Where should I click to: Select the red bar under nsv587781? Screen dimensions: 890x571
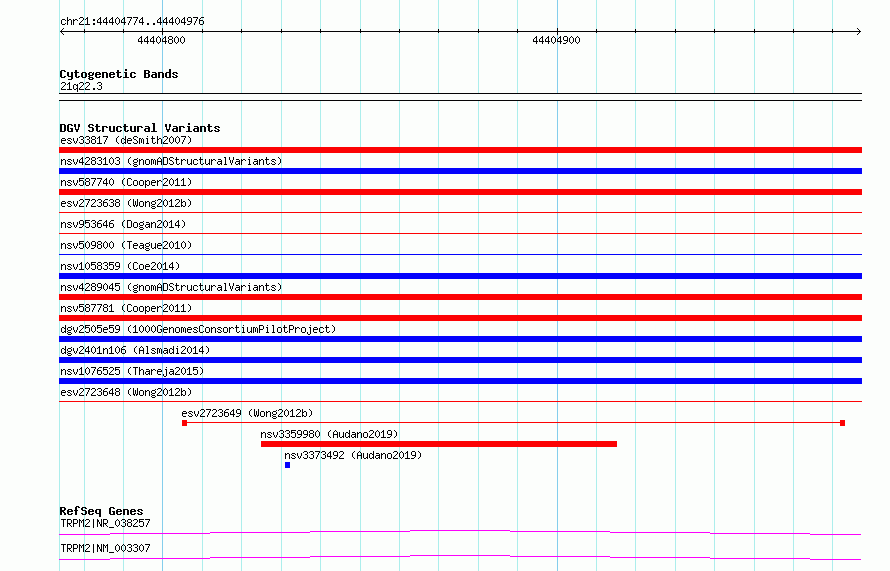pos(460,318)
